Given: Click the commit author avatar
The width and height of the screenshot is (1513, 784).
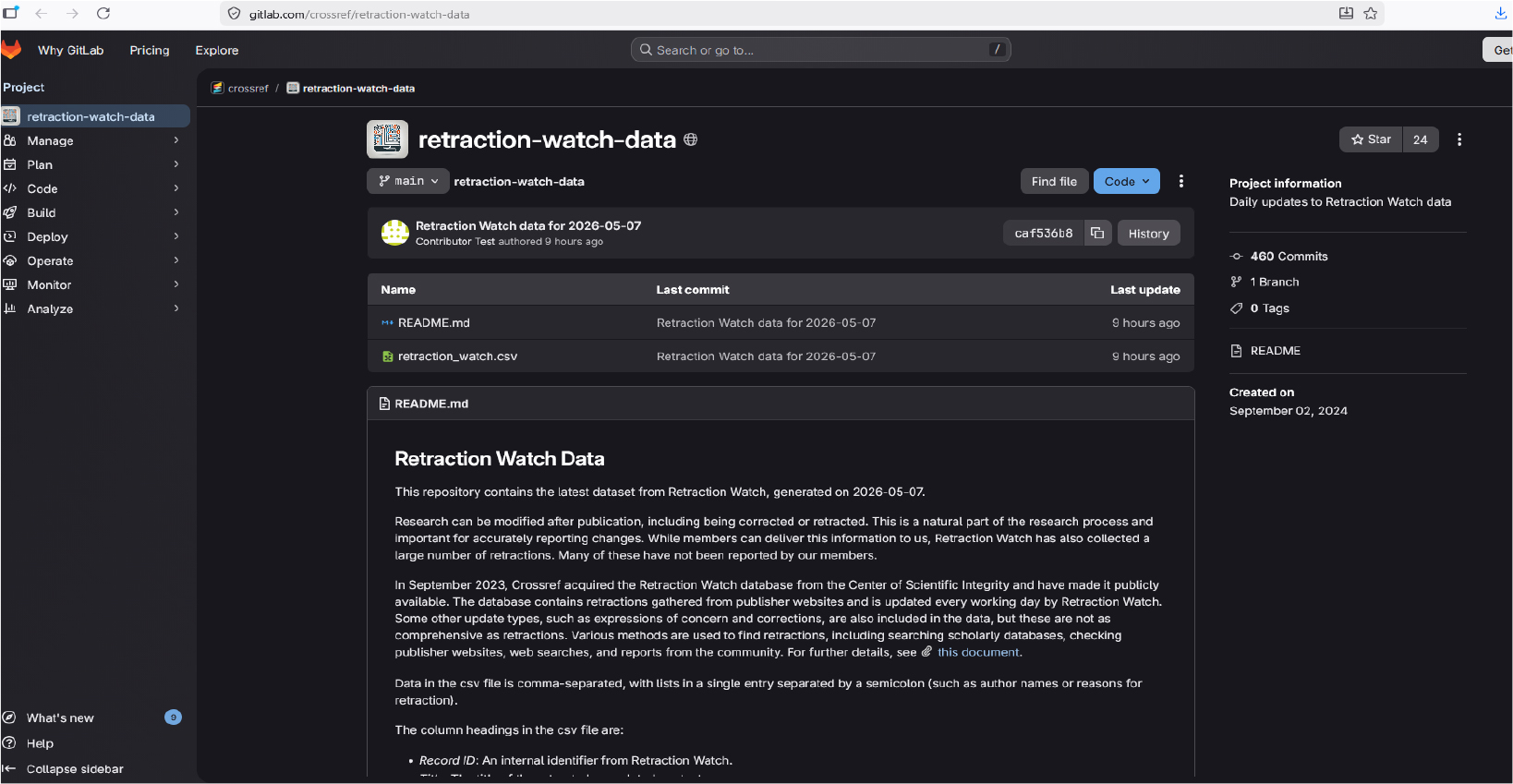Looking at the screenshot, I should pyautogui.click(x=395, y=233).
